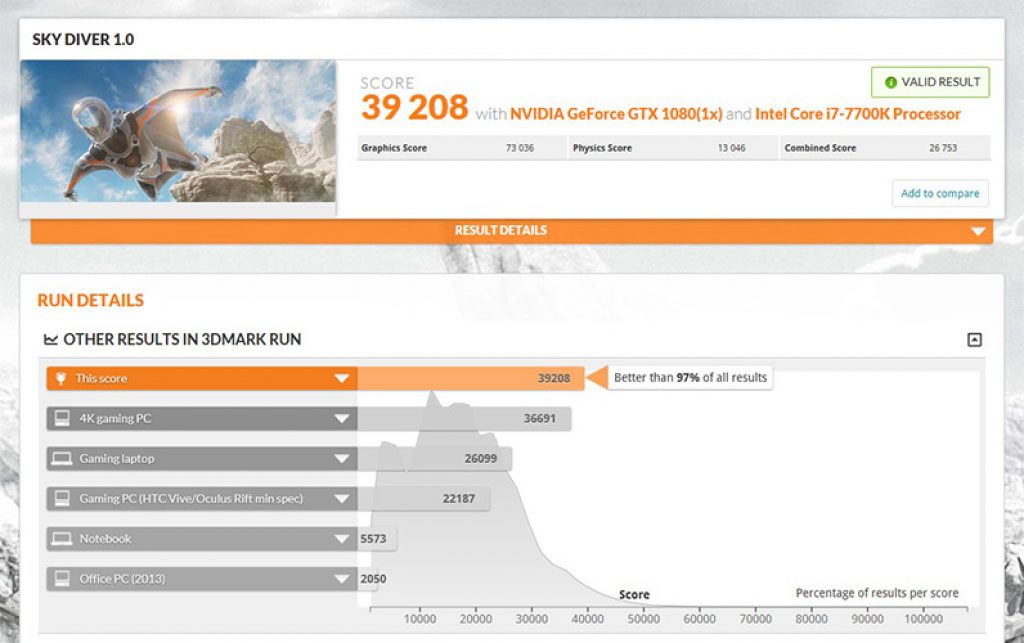
Task: Open the Intel Core i7-7700K Processor link
Action: [857, 114]
